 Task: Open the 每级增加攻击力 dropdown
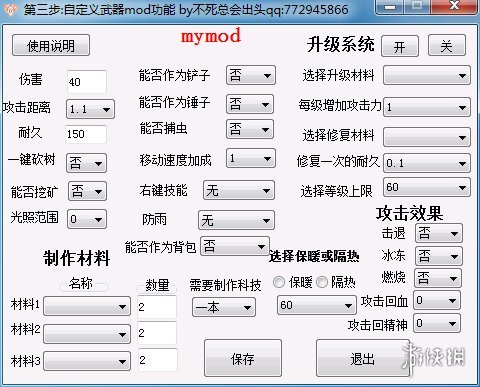pyautogui.click(x=427, y=107)
